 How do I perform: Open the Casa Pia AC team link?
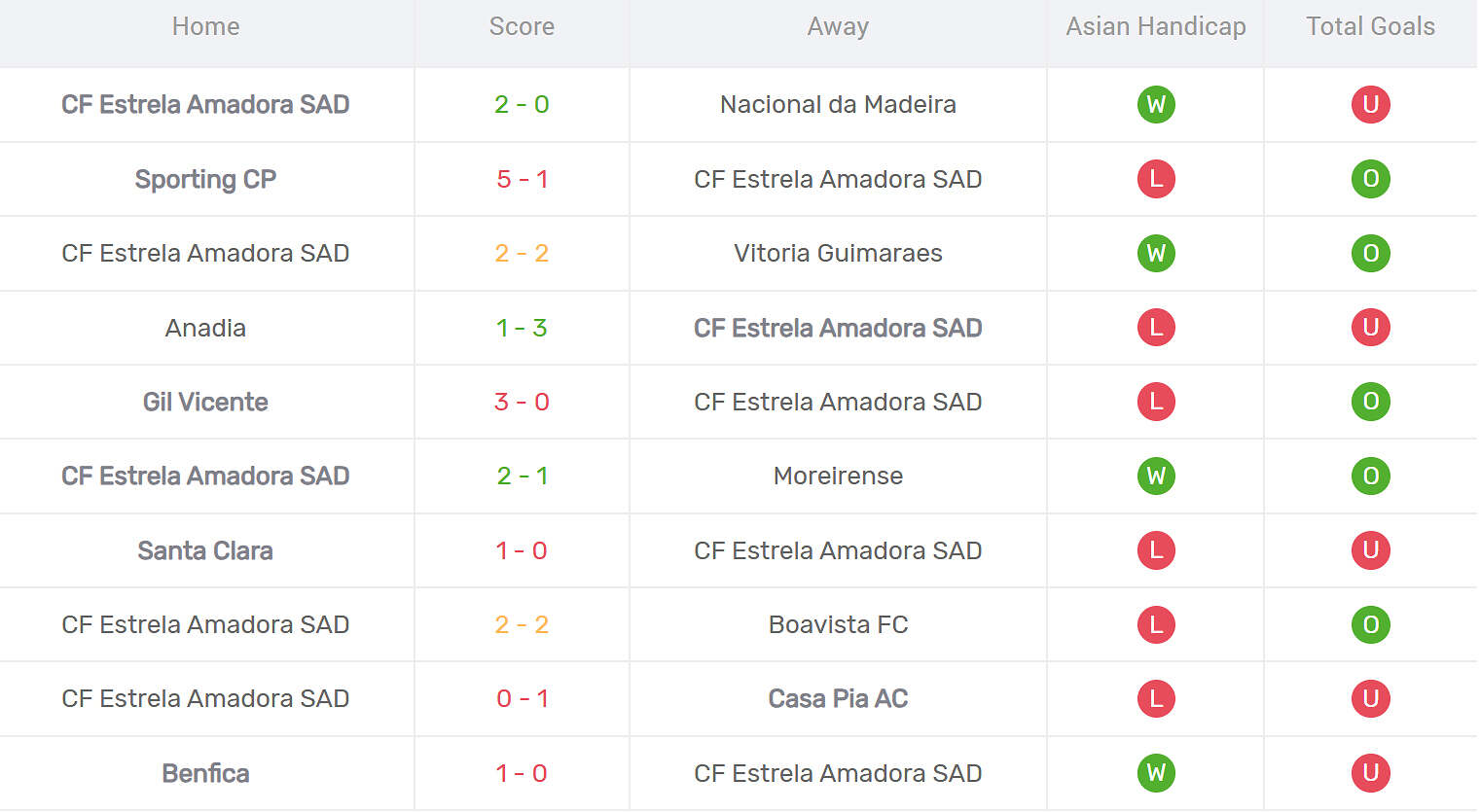pos(838,698)
